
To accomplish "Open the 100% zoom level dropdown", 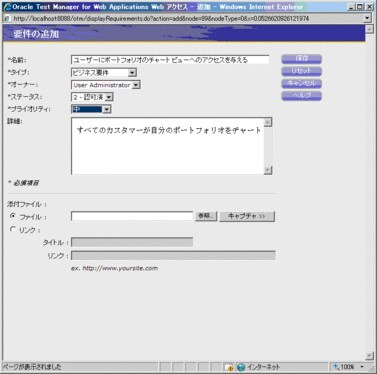I will tap(362, 367).
